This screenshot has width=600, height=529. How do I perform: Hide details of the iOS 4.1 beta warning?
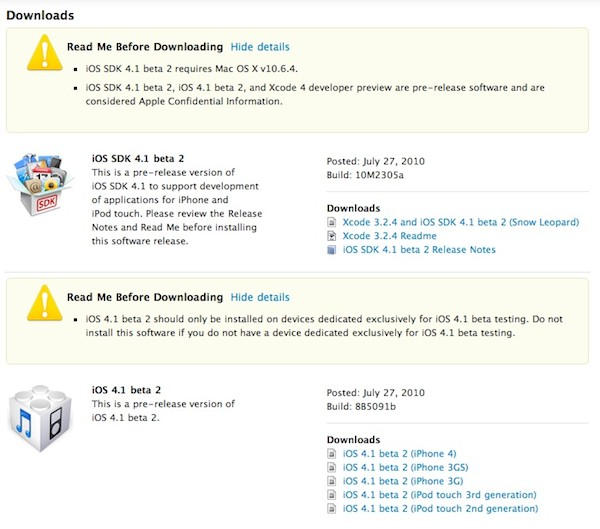tap(260, 298)
